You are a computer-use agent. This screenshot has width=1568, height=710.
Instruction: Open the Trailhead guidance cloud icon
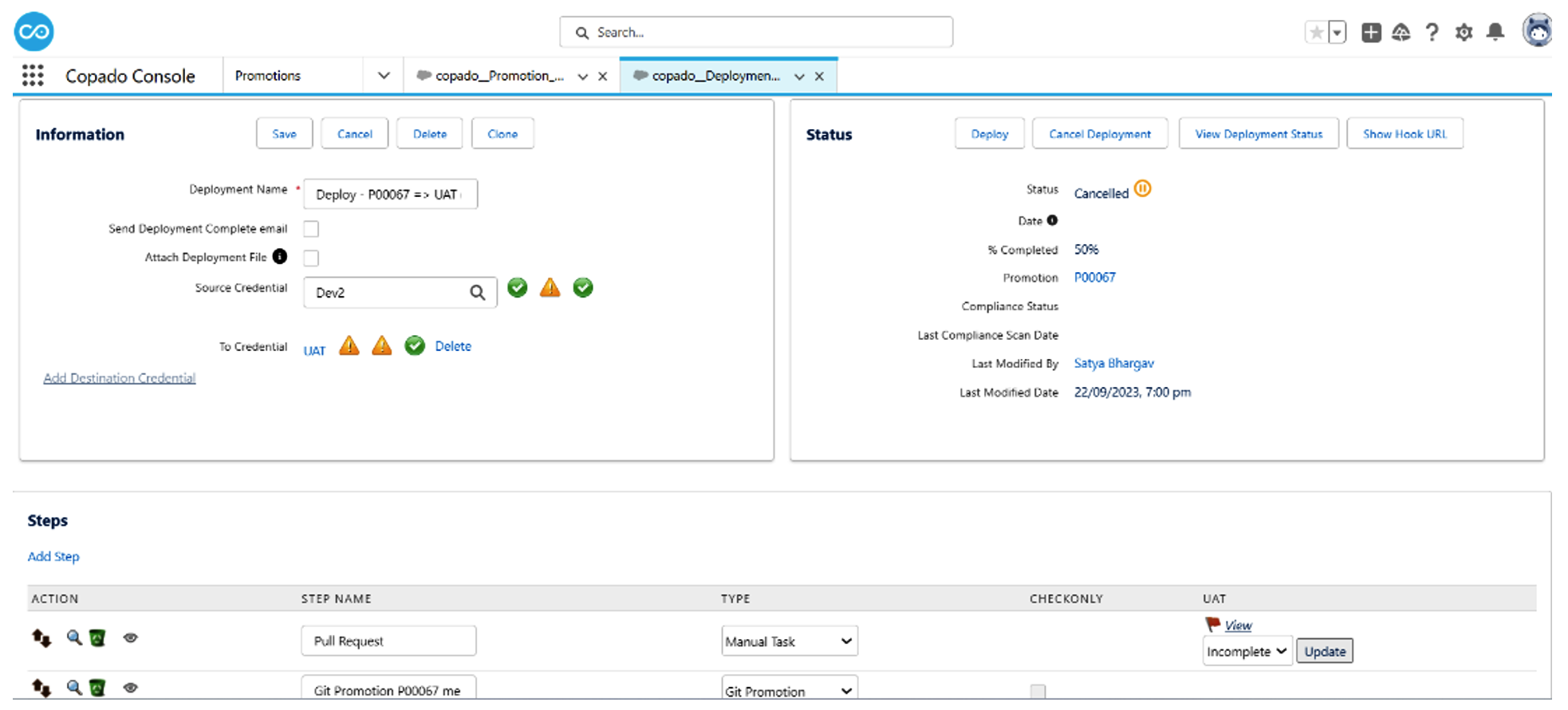[x=1401, y=33]
